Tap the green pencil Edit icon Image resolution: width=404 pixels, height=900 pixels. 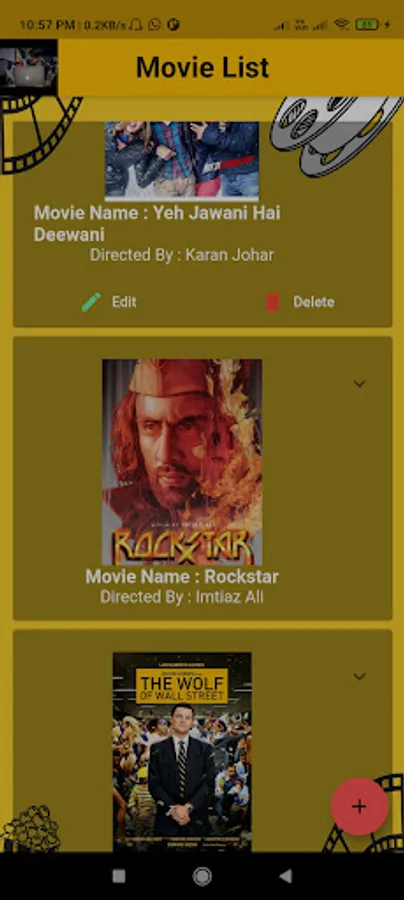[91, 302]
